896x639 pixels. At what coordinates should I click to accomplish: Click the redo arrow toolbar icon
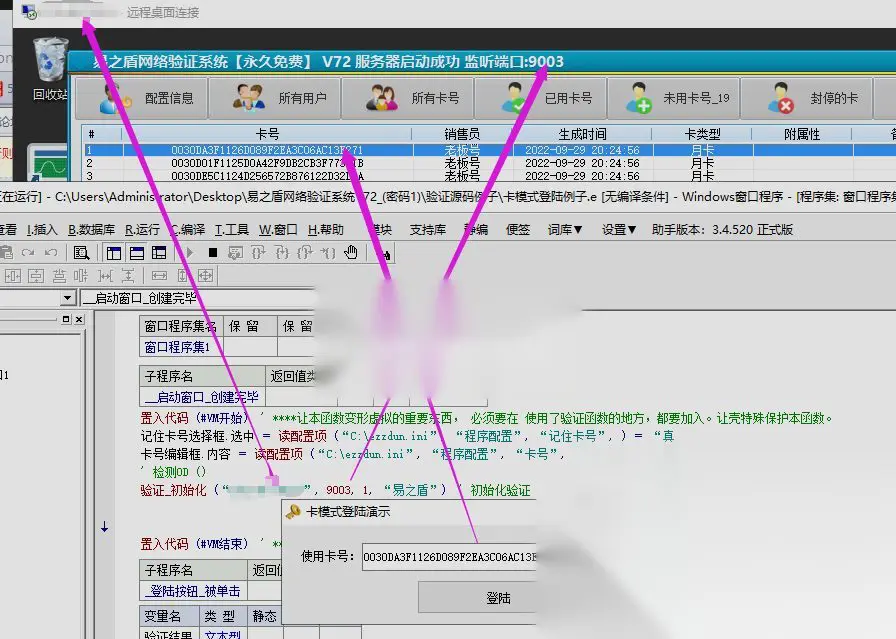click(28, 253)
